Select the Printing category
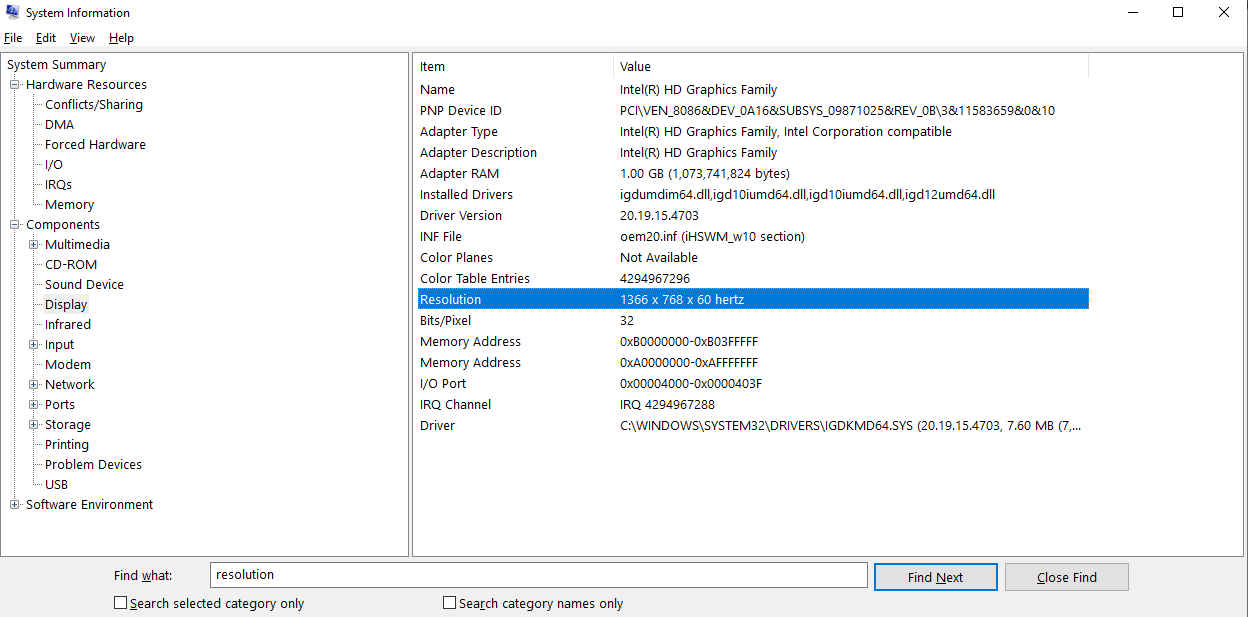Viewport: 1248px width, 617px height. coord(67,445)
